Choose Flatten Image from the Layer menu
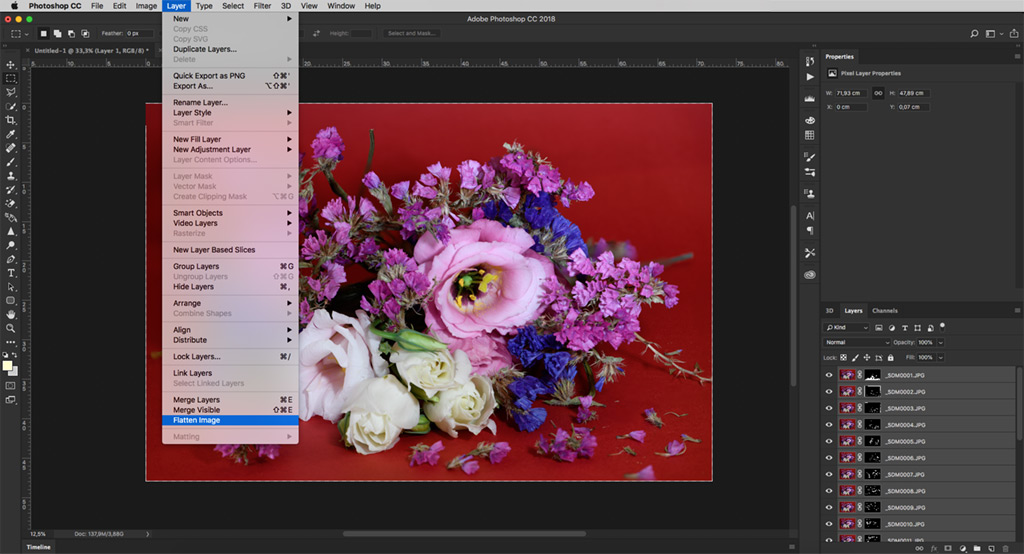The height and width of the screenshot is (554, 1024). [197, 420]
